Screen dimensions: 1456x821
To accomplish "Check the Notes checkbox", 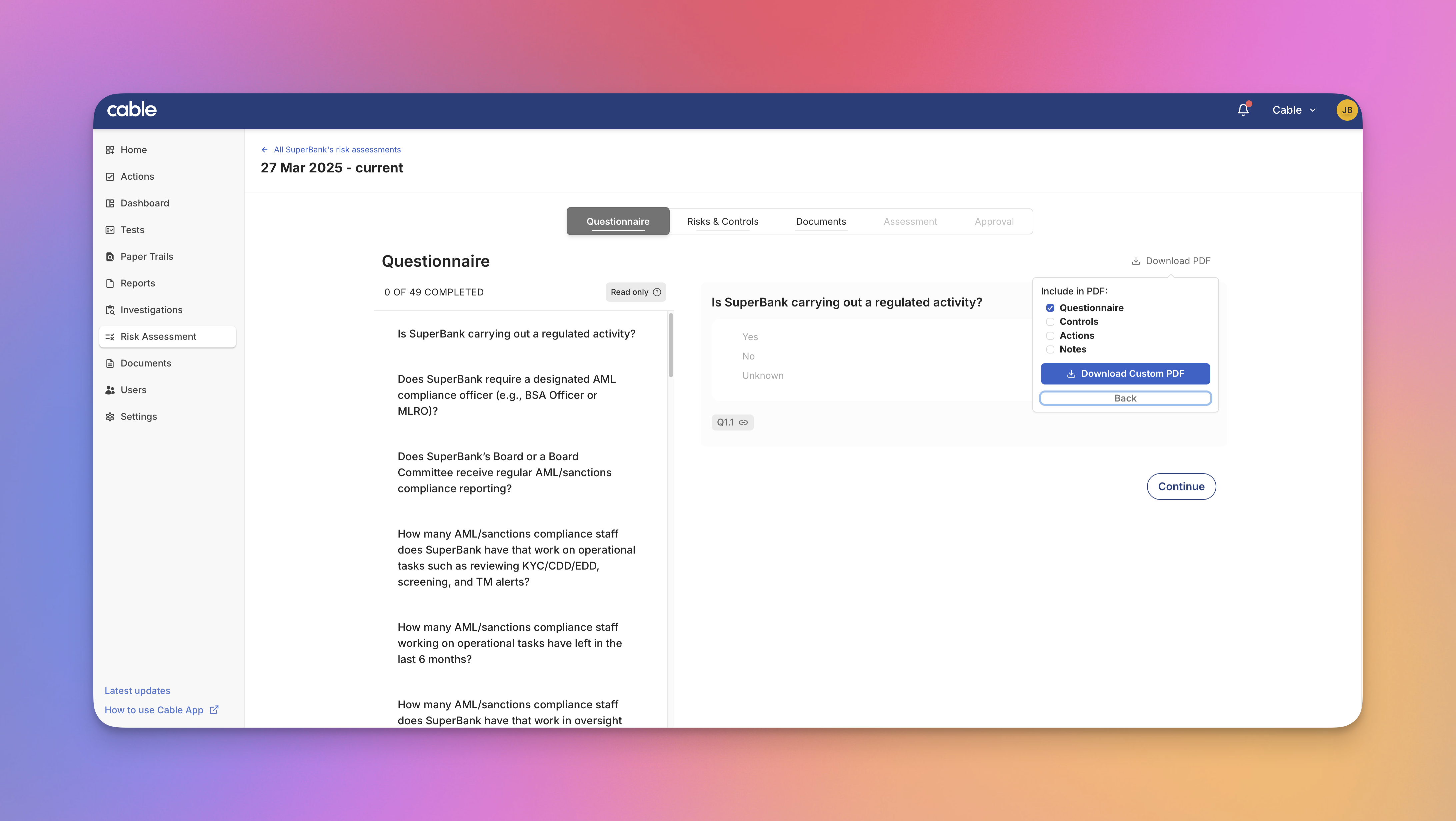I will [x=1050, y=349].
